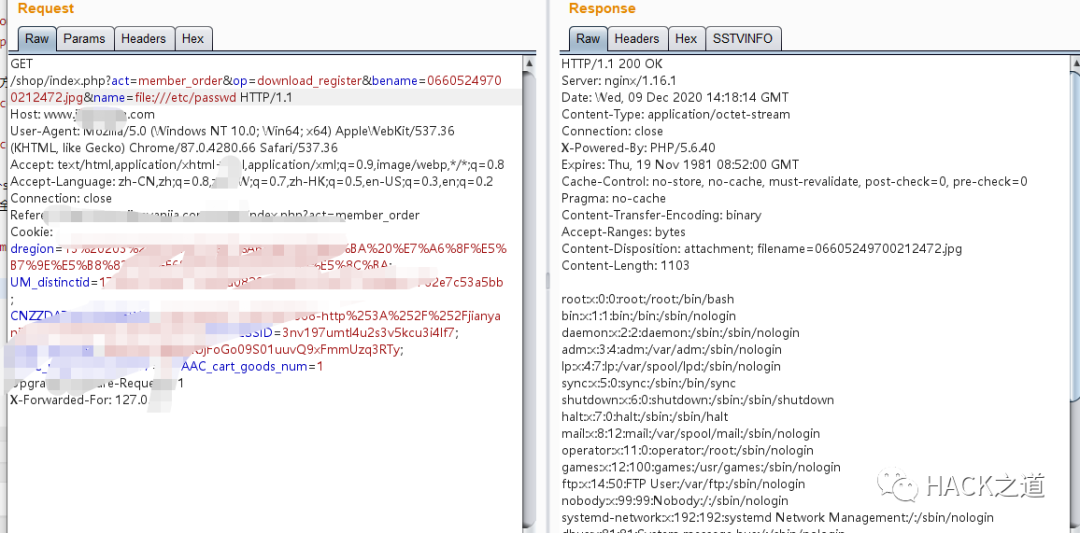The image size is (1080, 533).
Task: Click 'Content-Transfer-Encoding: binary' line
Action: (661, 215)
